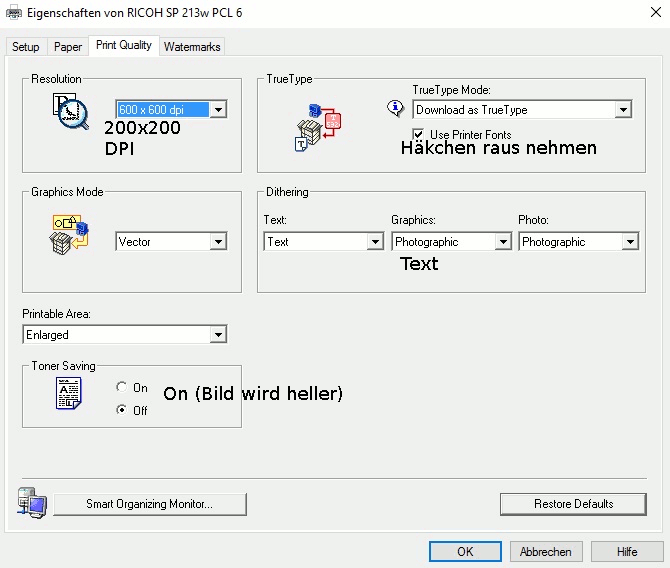Click the Graphics Mode vector icon
This screenshot has height=568, width=670.
(x=69, y=235)
